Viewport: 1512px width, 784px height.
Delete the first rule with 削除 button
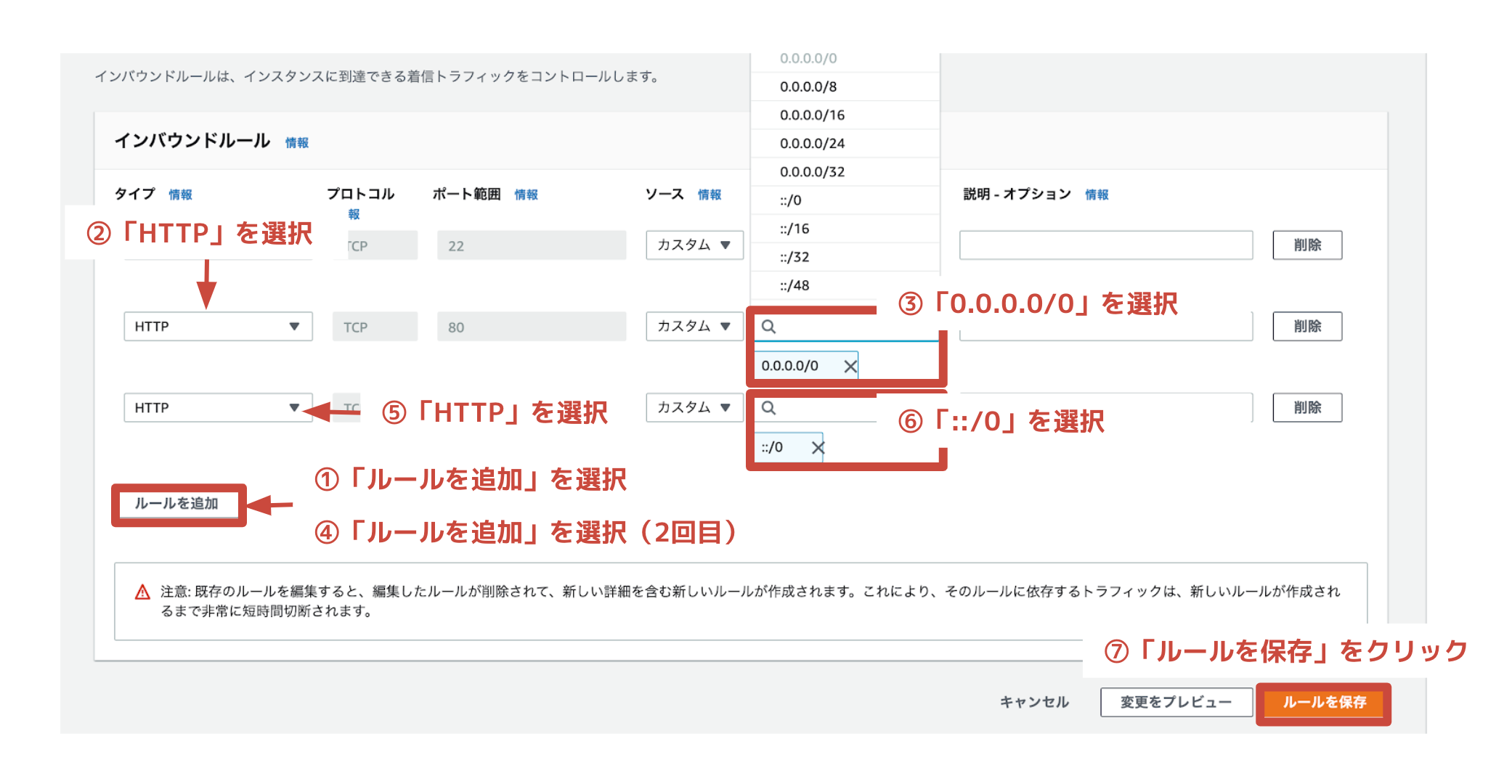coord(1306,245)
